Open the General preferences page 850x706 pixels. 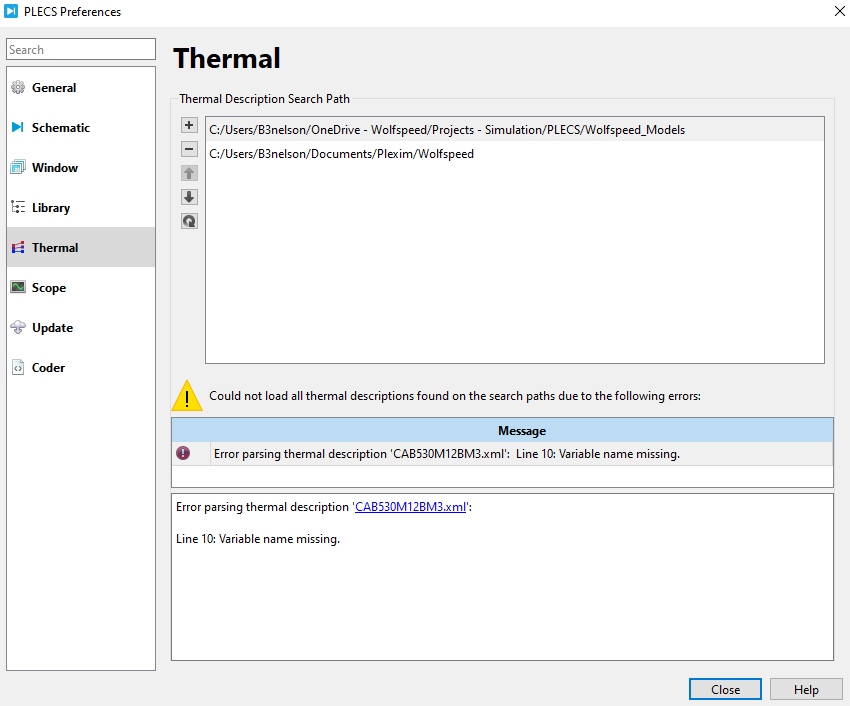click(54, 88)
